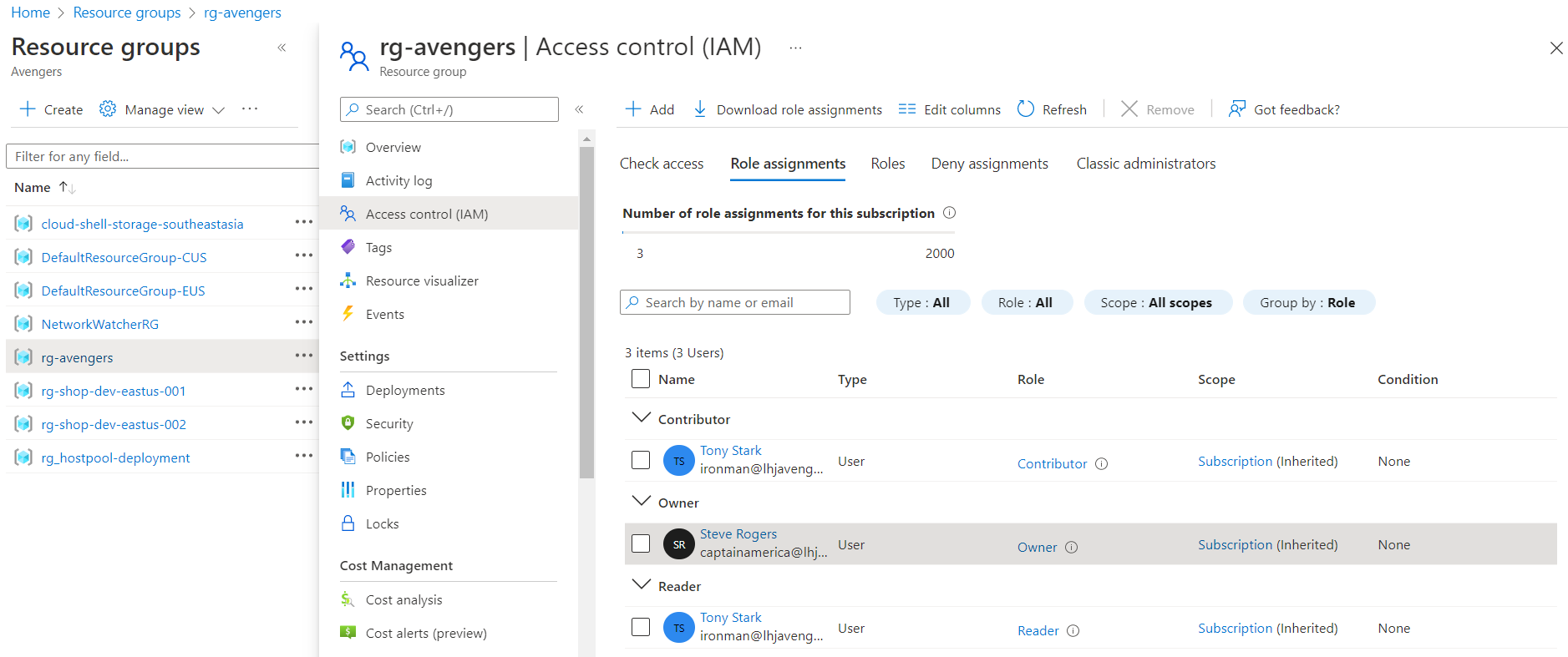Collapse the Contributor group
The width and height of the screenshot is (1568, 657).
coord(642,417)
